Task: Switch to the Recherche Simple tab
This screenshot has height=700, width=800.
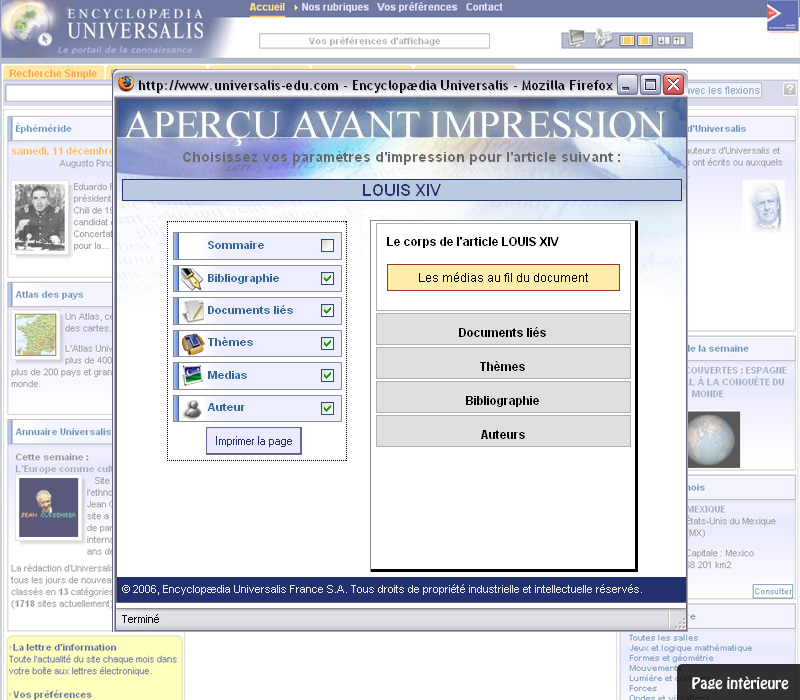Action: 53,73
